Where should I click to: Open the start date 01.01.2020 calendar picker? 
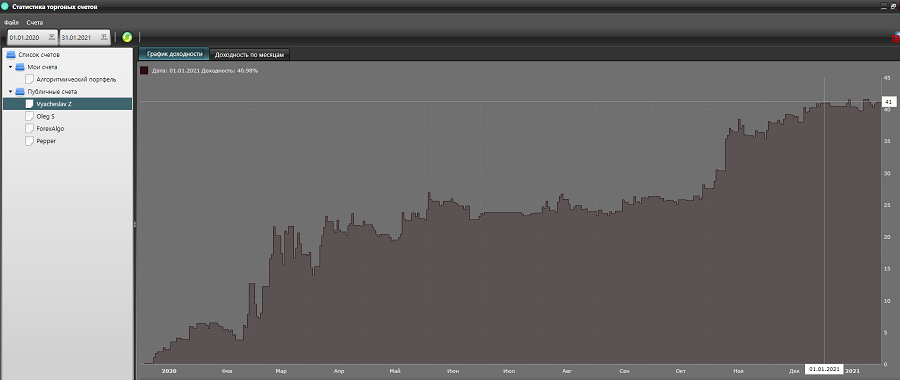pyautogui.click(x=52, y=37)
